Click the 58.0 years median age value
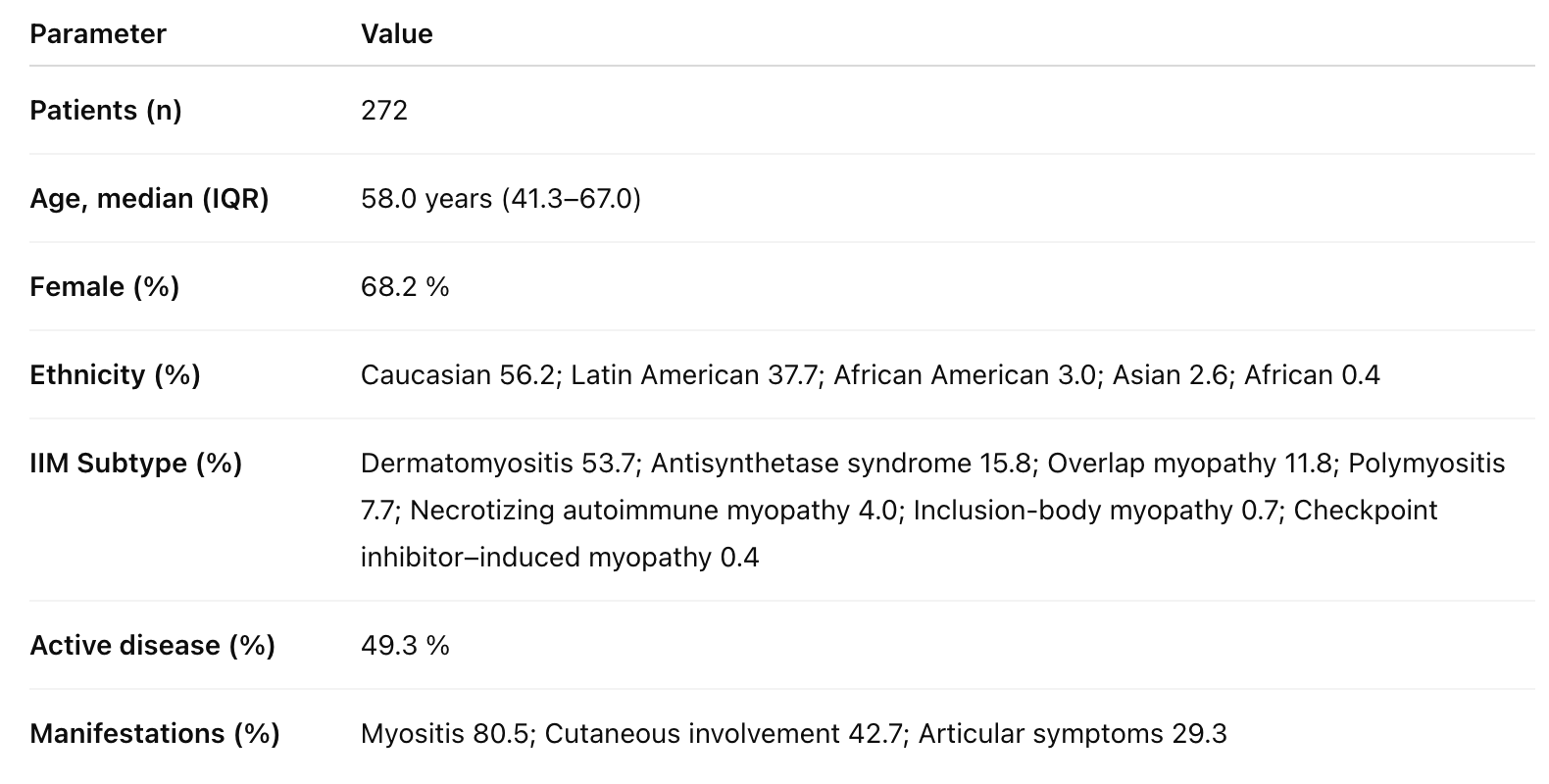Viewport: 1549px width, 784px height. [426, 199]
